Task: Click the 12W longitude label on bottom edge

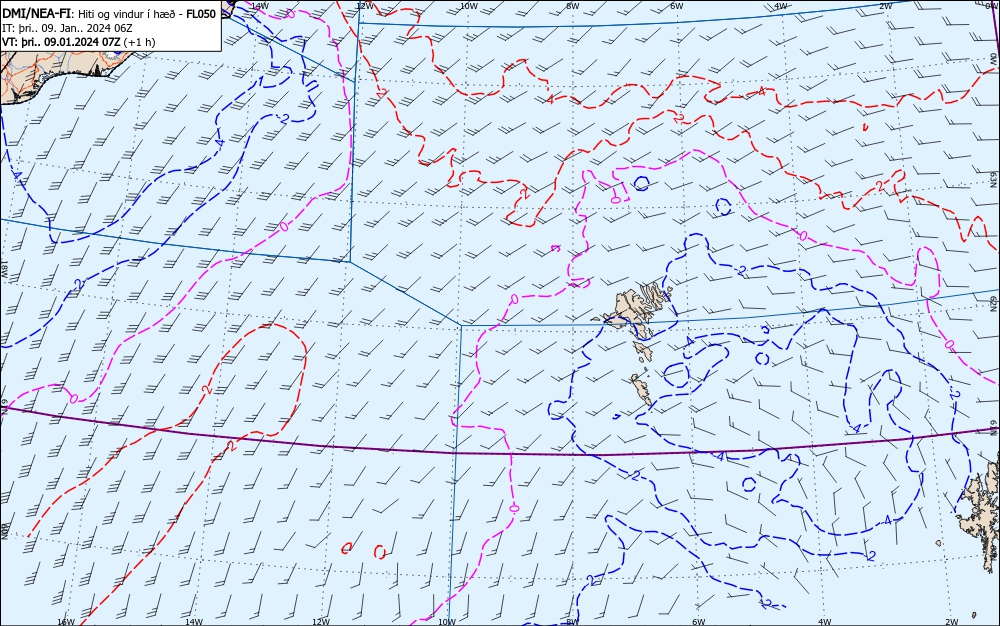Action: [321, 622]
